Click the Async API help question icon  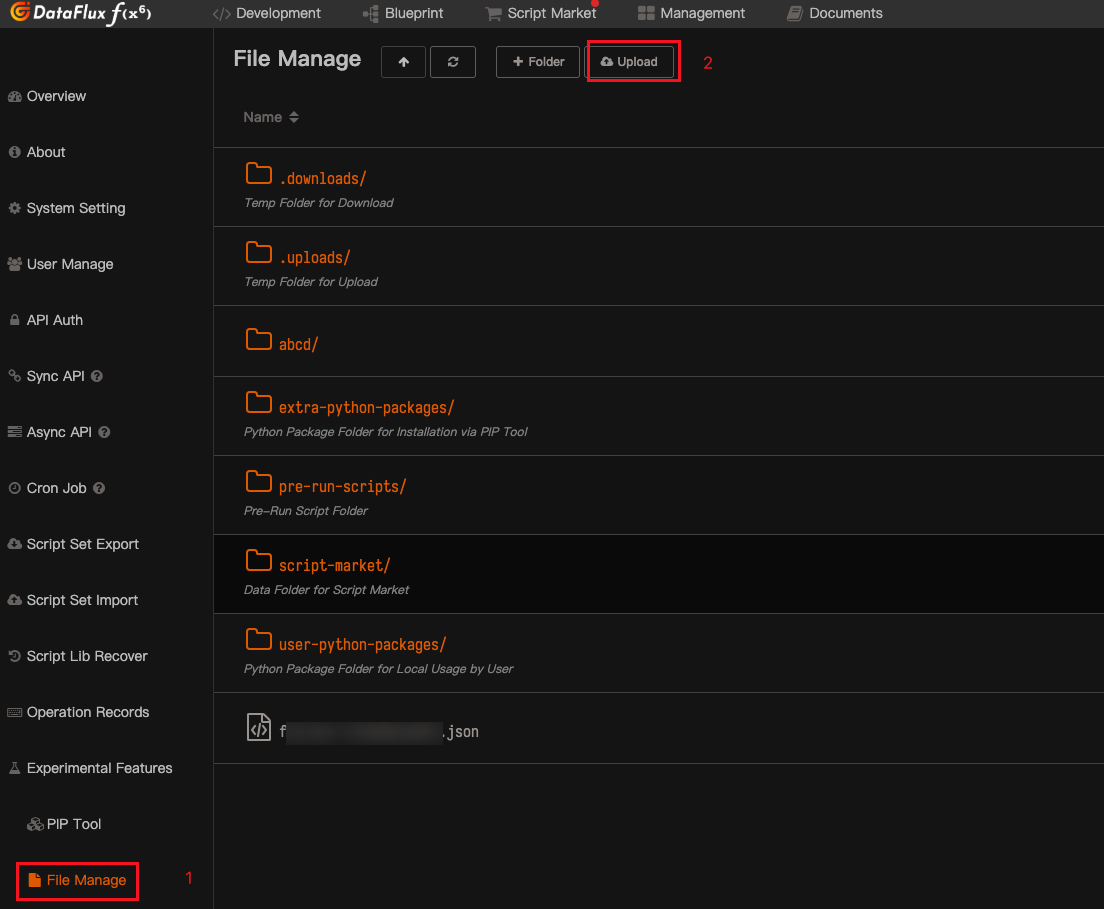[x=104, y=432]
